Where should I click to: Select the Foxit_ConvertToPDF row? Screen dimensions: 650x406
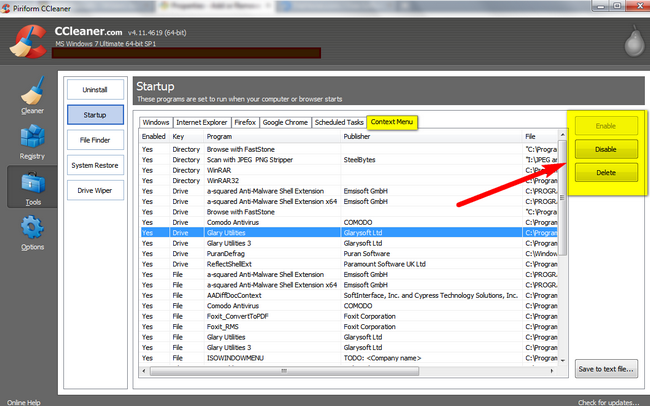click(x=349, y=316)
